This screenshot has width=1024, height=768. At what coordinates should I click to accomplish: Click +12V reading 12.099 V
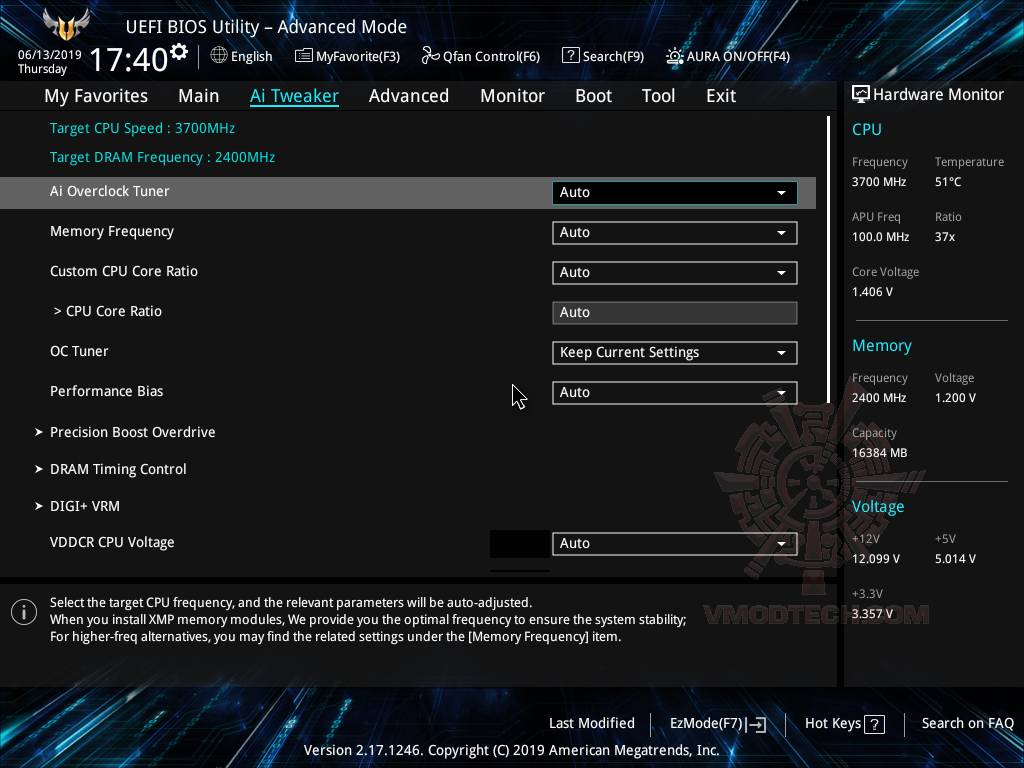pyautogui.click(x=876, y=559)
